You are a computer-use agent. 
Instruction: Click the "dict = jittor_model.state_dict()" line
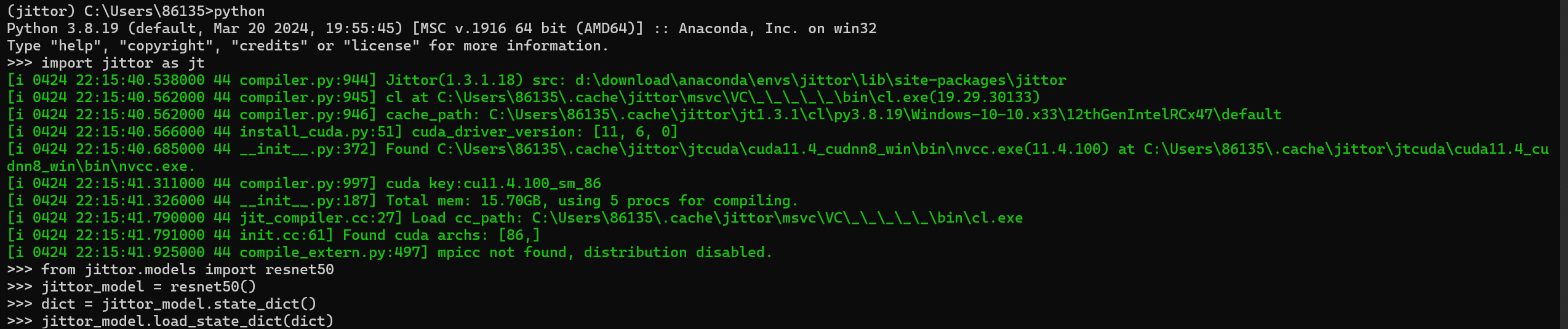point(178,304)
